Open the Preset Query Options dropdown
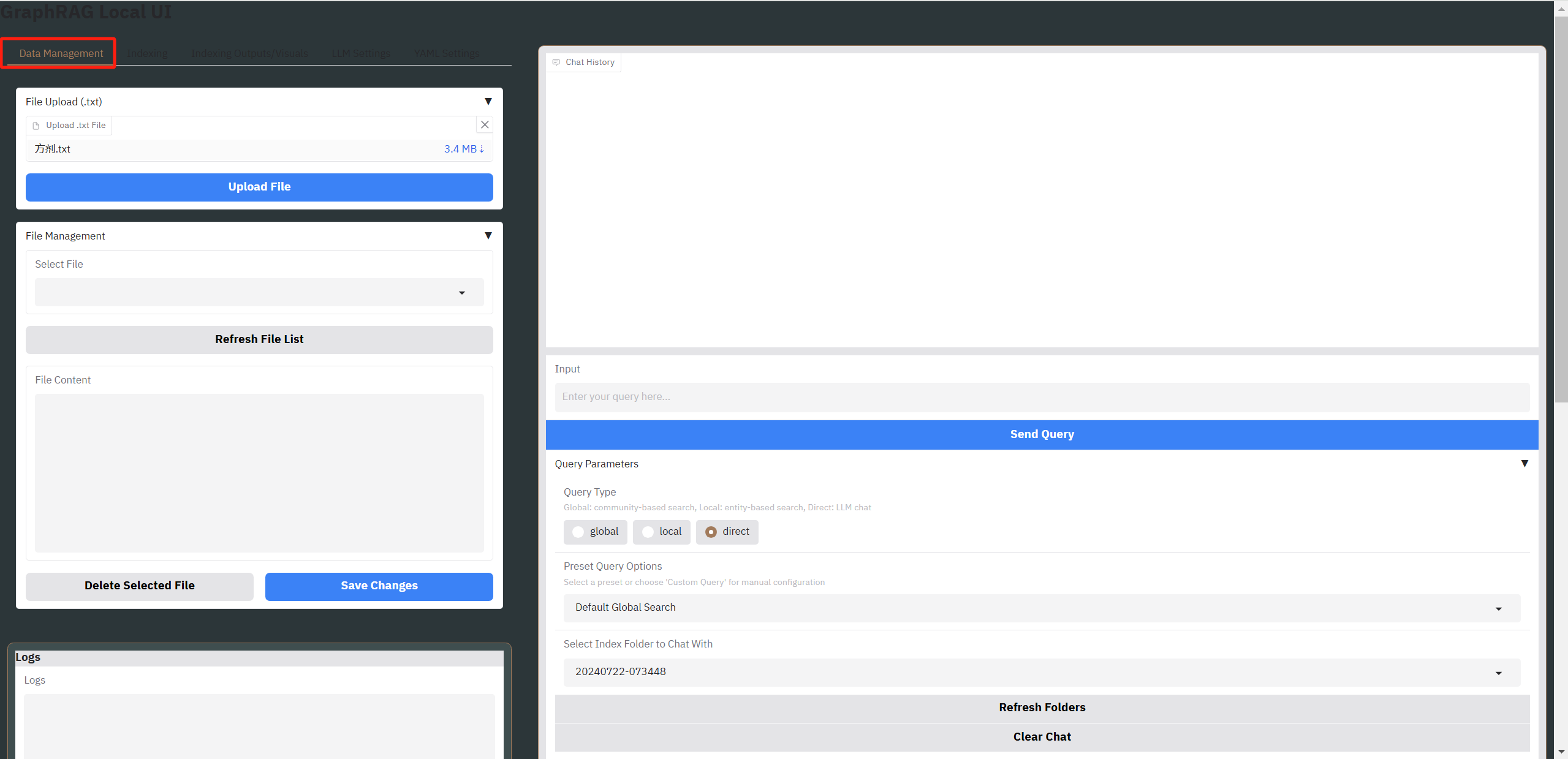The image size is (1568, 759). tap(1041, 608)
